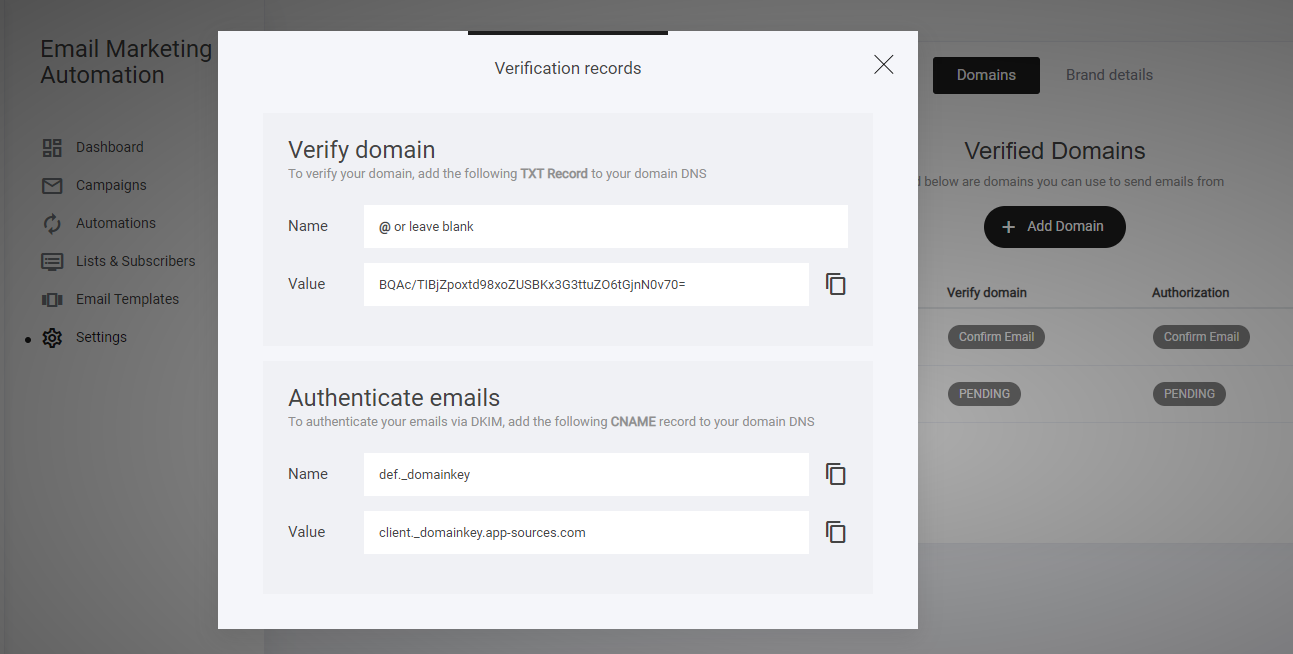Click the TXT record Value field

tap(586, 285)
